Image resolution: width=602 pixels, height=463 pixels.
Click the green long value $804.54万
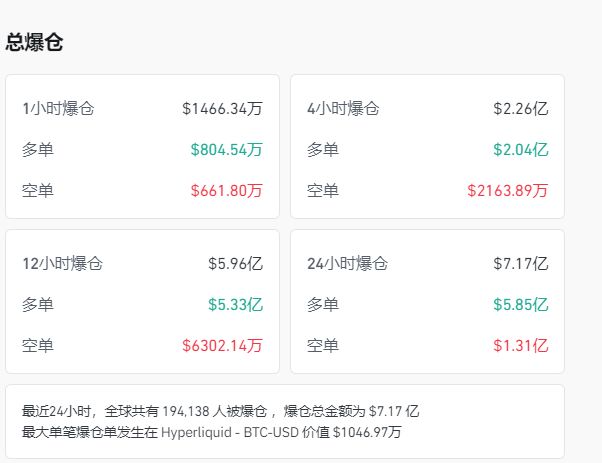226,149
